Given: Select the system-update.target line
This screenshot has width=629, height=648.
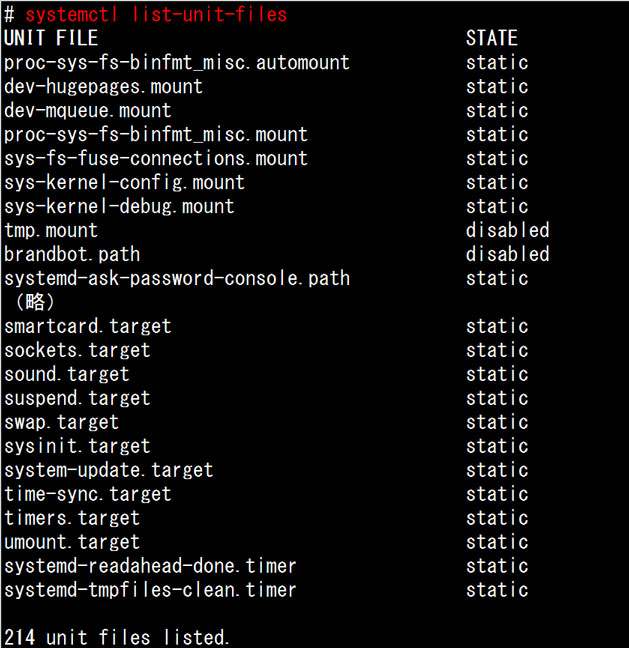Looking at the screenshot, I should (109, 470).
